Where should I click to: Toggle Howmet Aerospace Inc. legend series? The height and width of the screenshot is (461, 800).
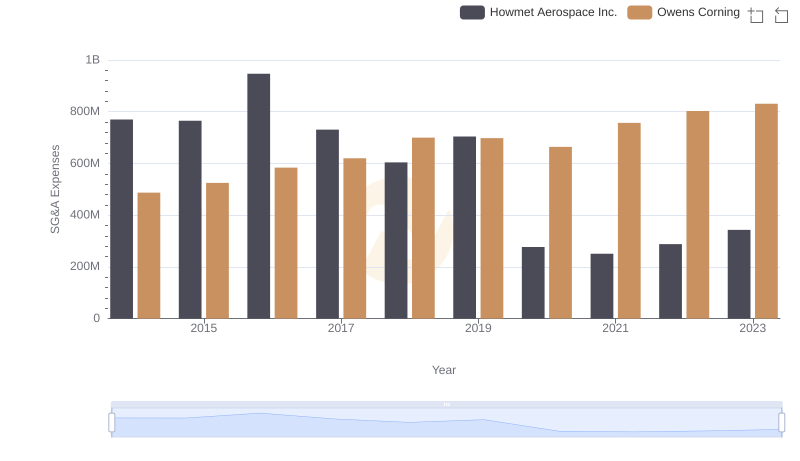538,12
